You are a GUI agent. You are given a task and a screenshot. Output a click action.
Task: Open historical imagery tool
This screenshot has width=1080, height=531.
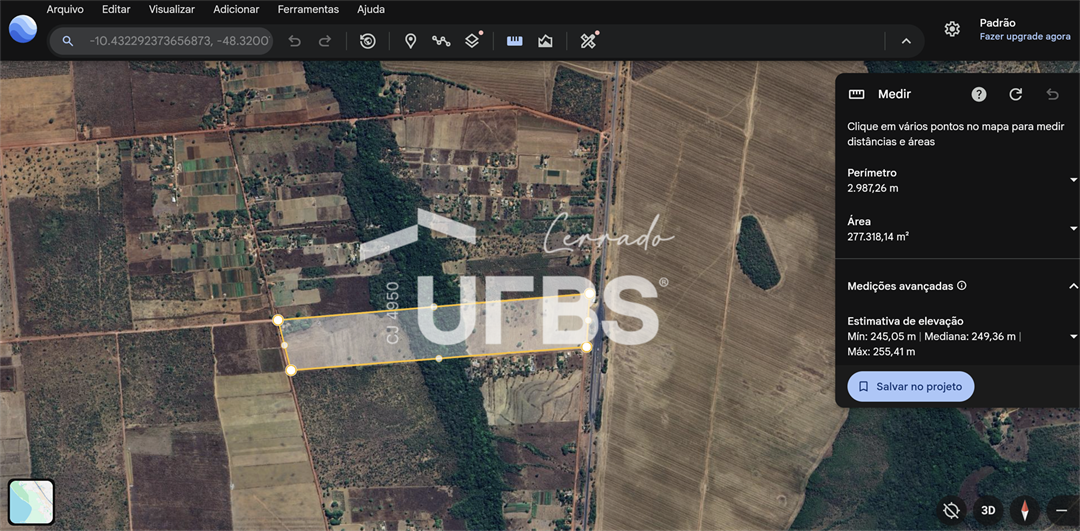coord(368,41)
